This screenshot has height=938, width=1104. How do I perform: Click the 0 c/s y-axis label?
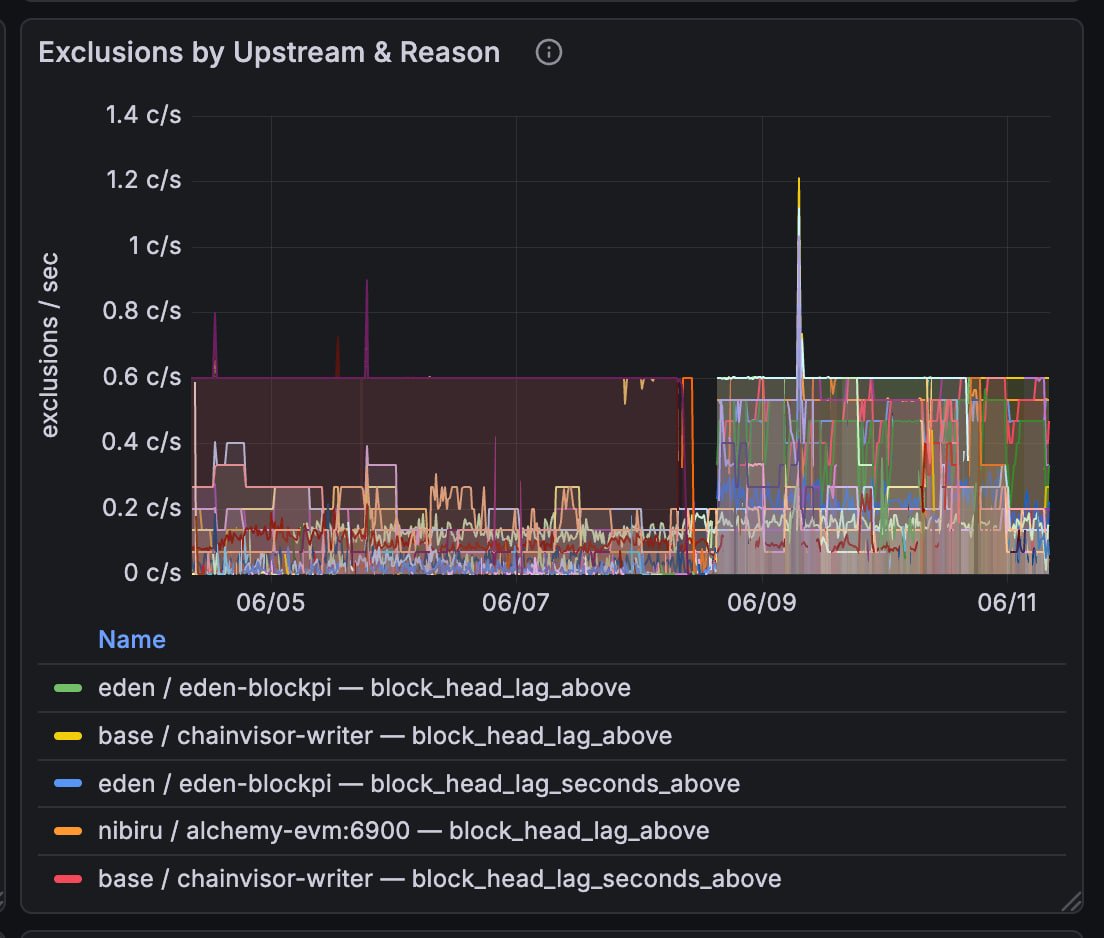(x=152, y=573)
